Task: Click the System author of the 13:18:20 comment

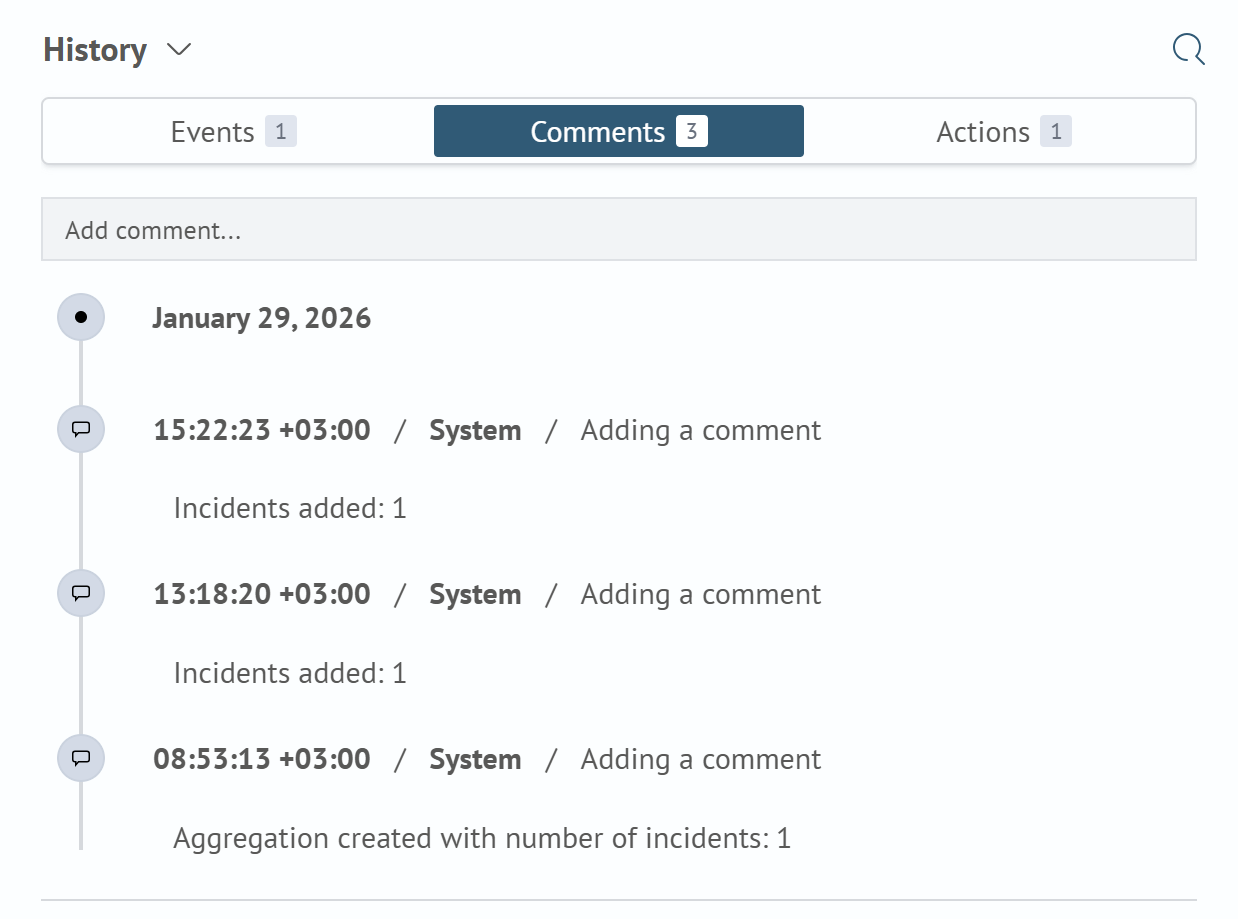Action: 476,593
